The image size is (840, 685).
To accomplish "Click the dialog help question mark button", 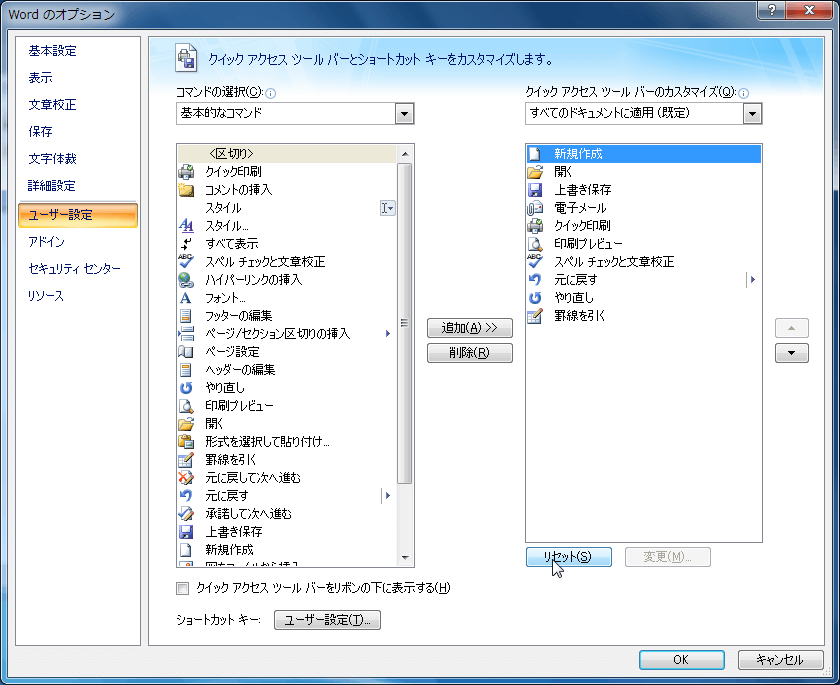I will pyautogui.click(x=771, y=10).
